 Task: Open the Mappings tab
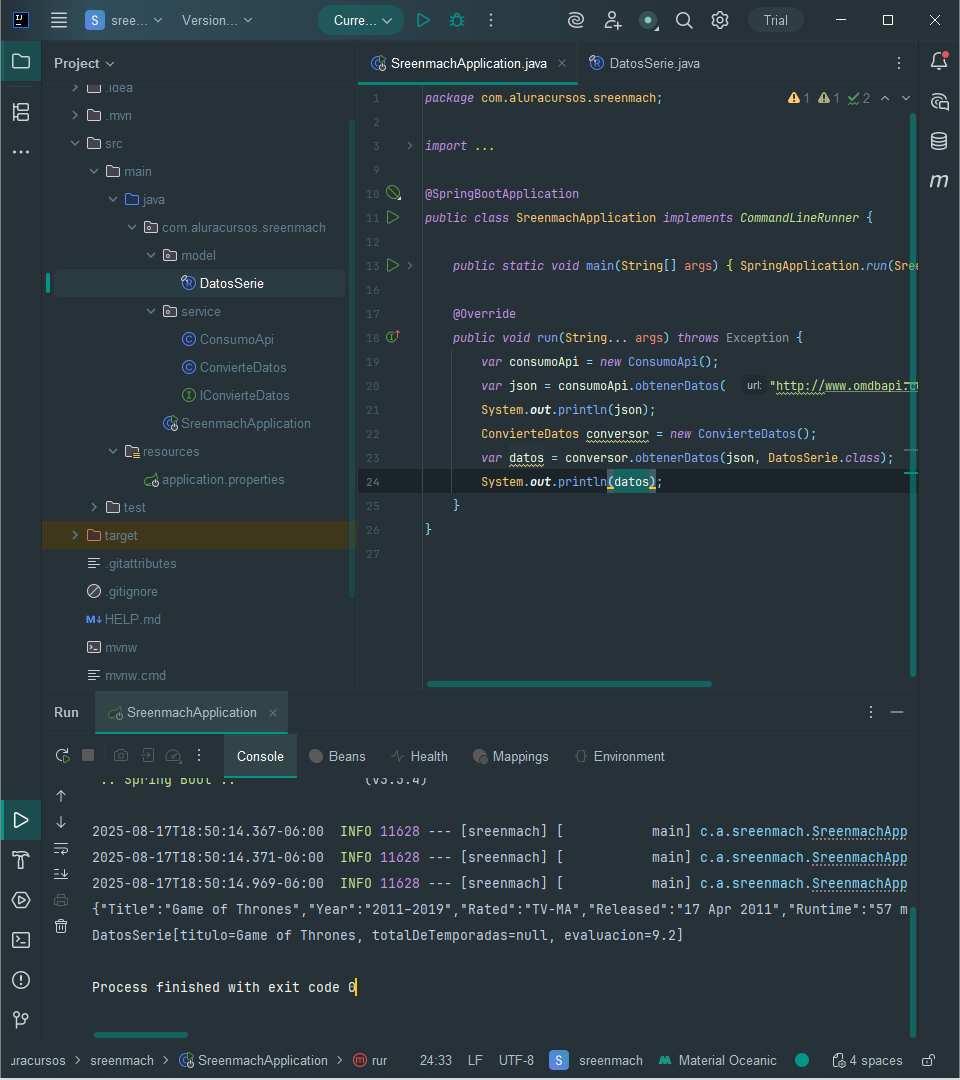coord(511,756)
